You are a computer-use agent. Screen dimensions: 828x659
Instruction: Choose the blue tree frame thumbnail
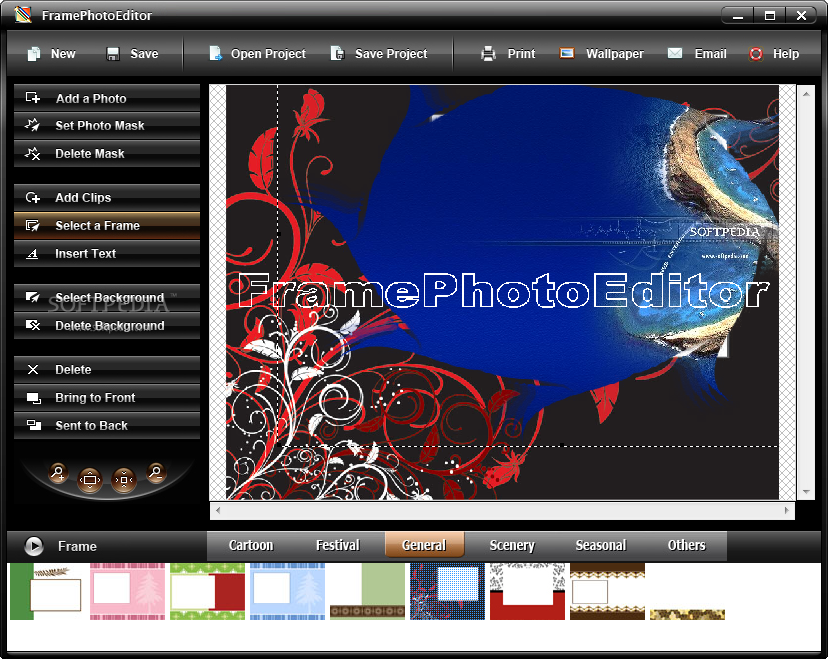pos(287,591)
